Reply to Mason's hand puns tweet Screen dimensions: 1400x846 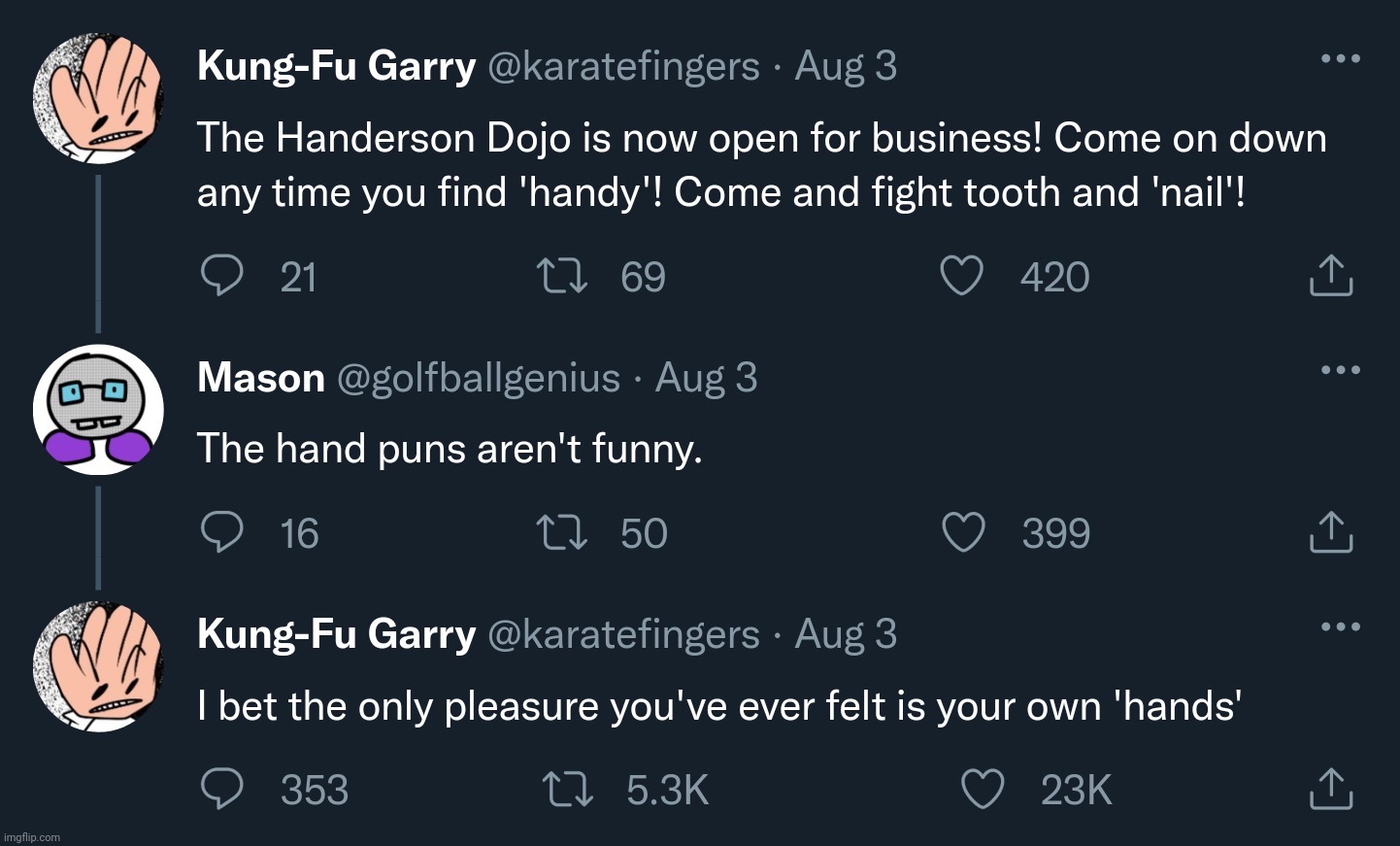(221, 532)
